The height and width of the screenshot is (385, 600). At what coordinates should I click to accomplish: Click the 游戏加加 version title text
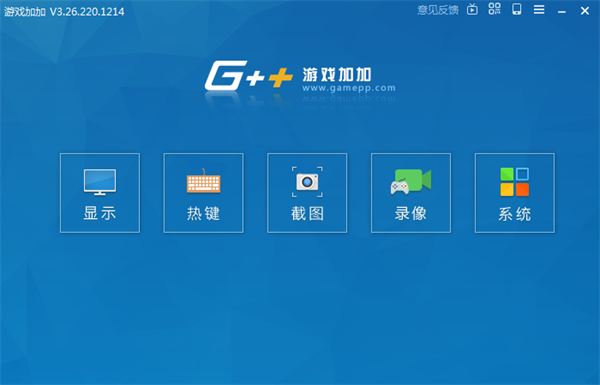(64, 11)
